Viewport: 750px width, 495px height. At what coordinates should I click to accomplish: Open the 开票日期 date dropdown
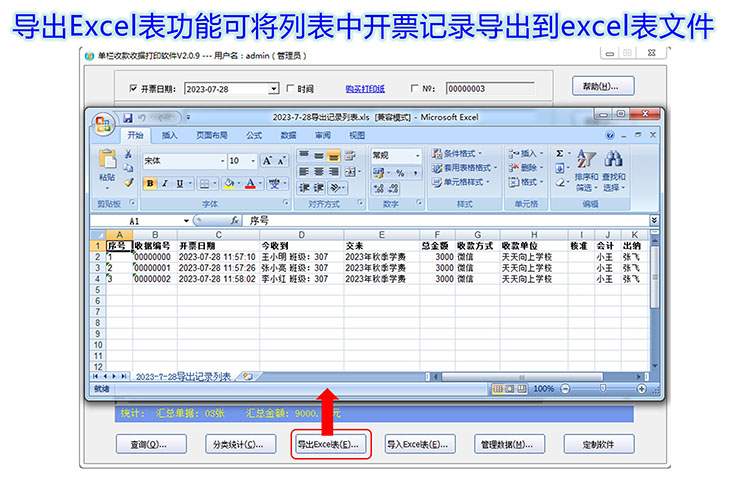click(273, 89)
